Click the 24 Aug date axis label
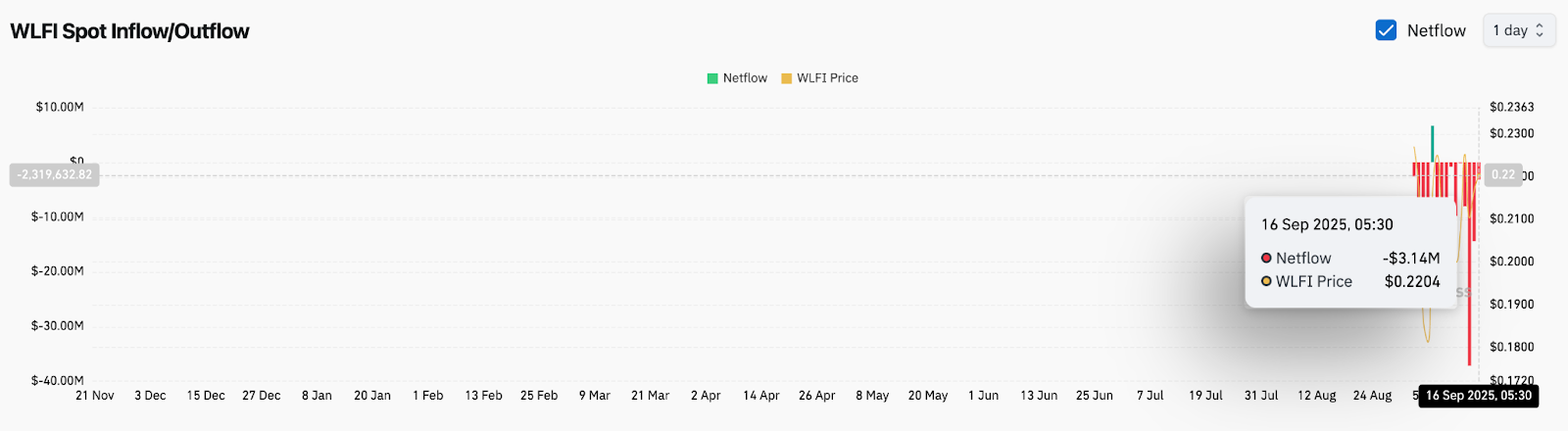 coord(1372,396)
